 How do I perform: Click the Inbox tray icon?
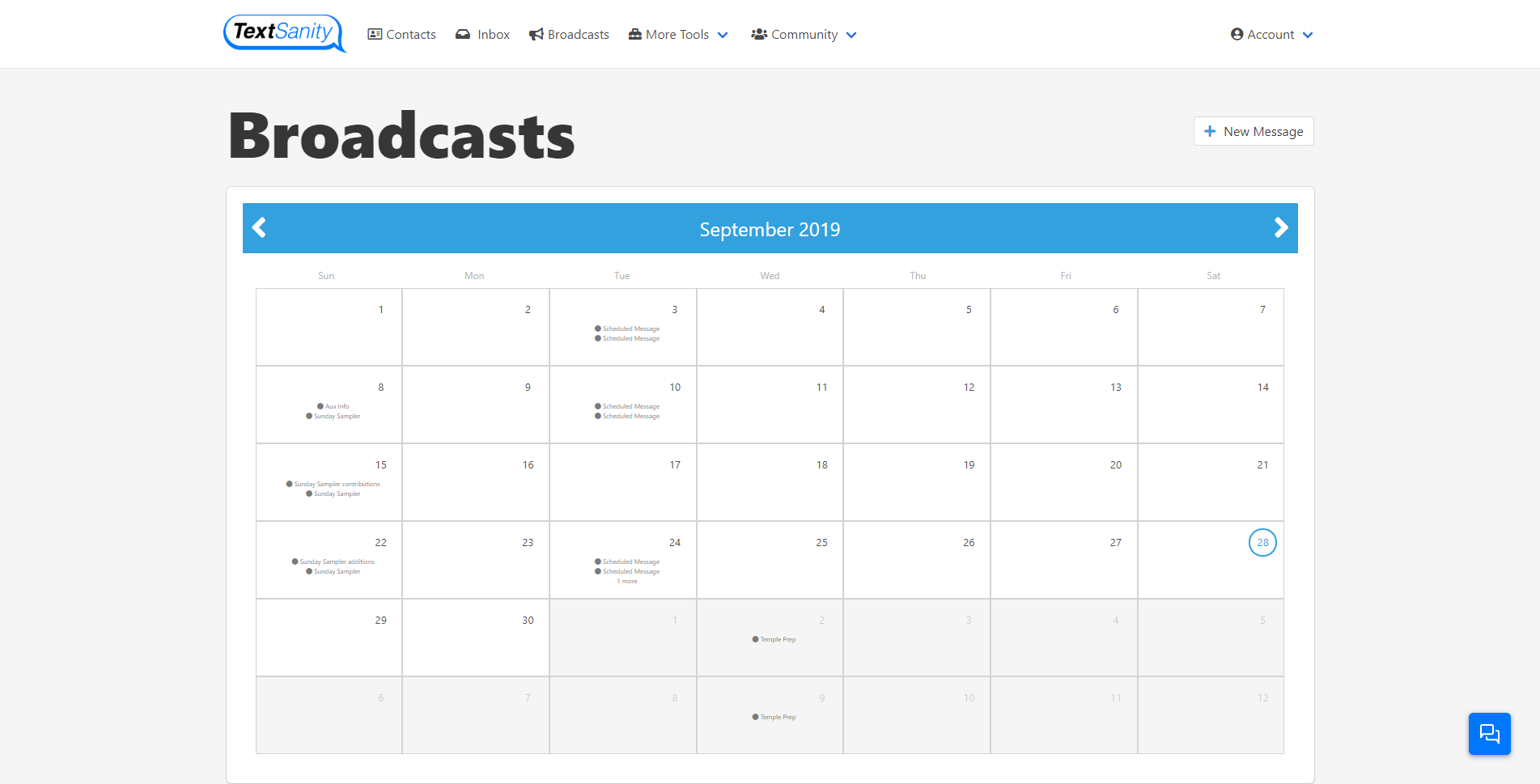[463, 34]
